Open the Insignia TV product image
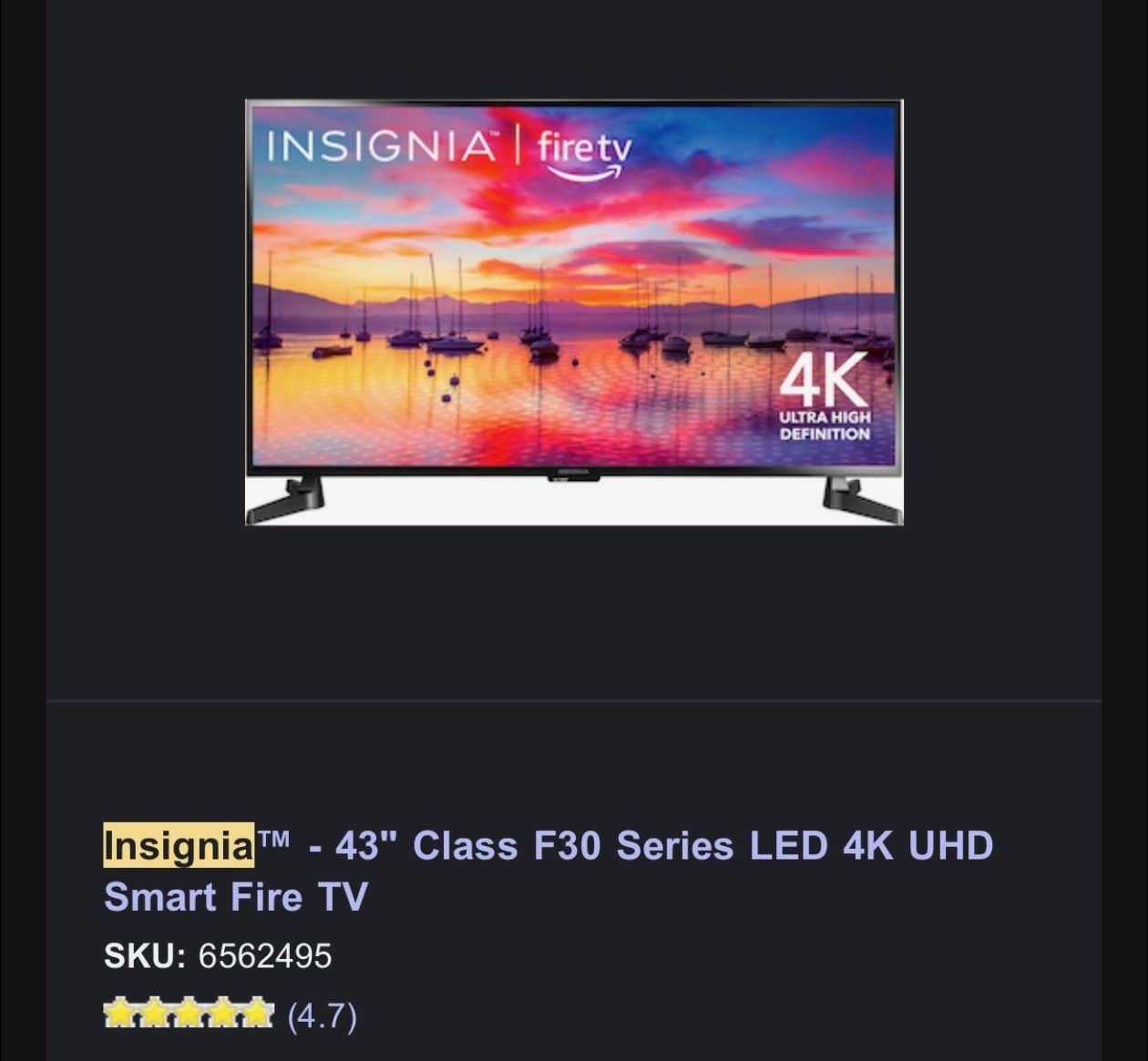Image resolution: width=1148 pixels, height=1061 pixels. (x=574, y=312)
